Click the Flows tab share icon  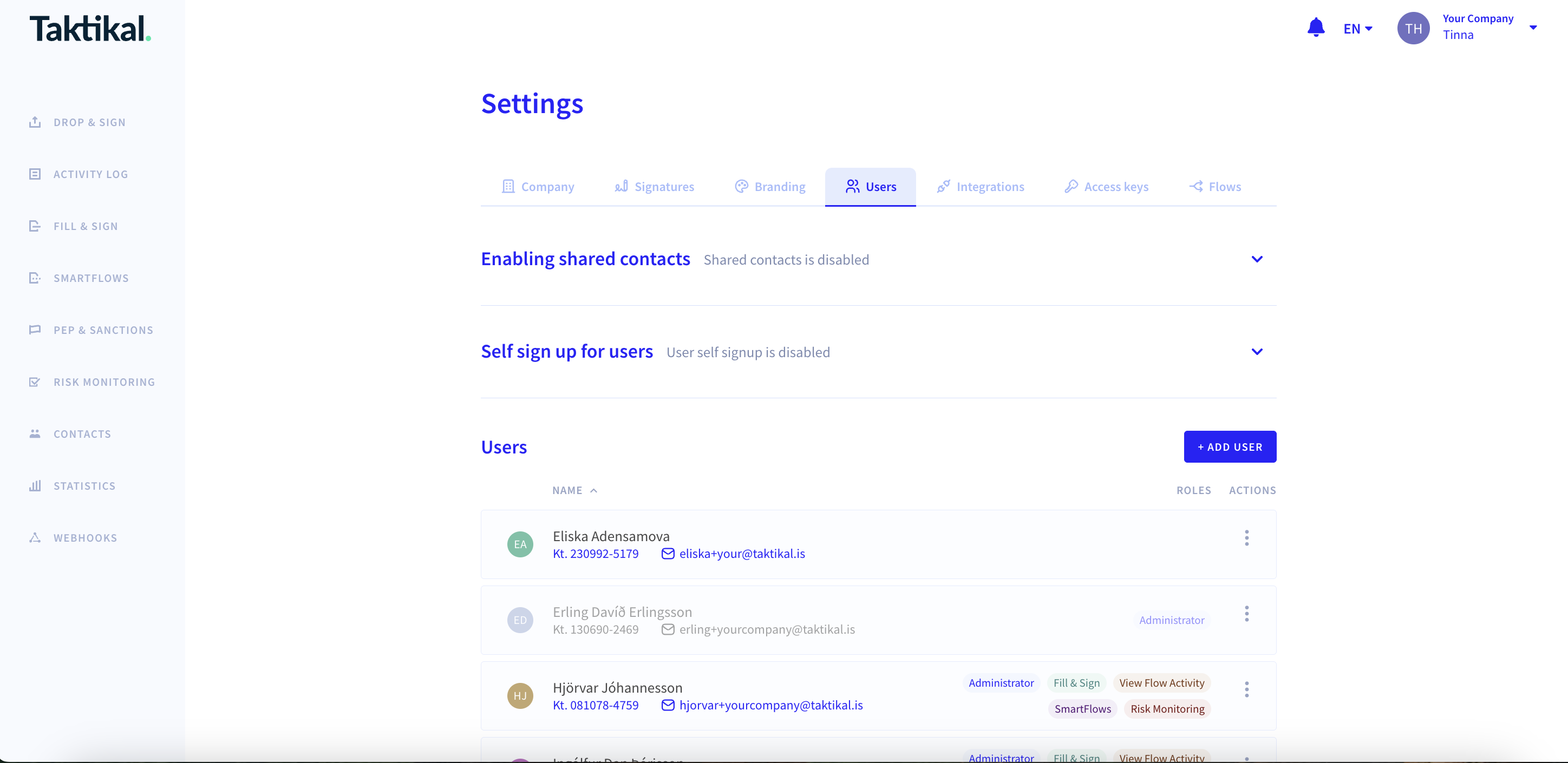[1195, 186]
